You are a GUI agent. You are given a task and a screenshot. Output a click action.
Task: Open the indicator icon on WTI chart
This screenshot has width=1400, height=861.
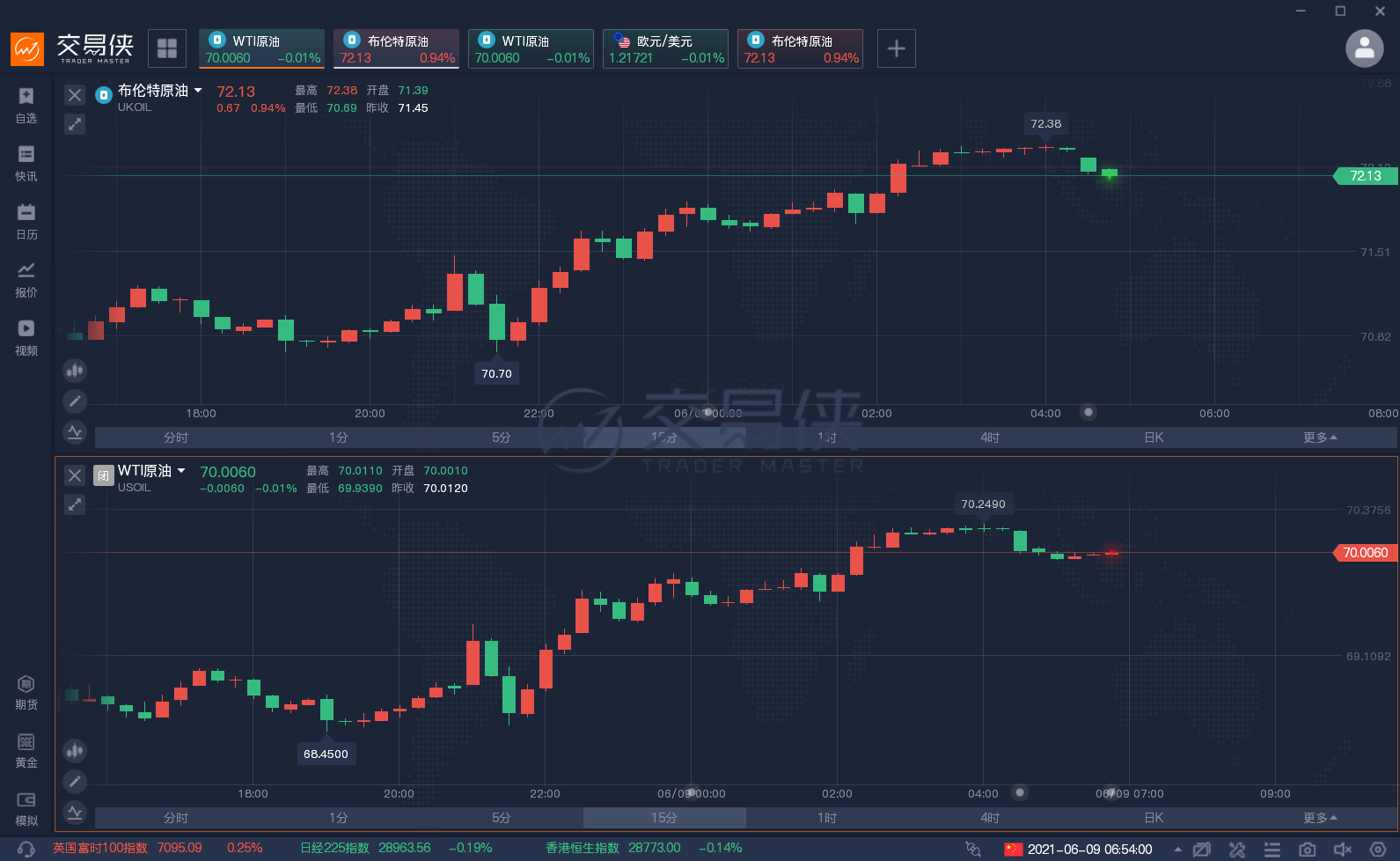pos(75,812)
